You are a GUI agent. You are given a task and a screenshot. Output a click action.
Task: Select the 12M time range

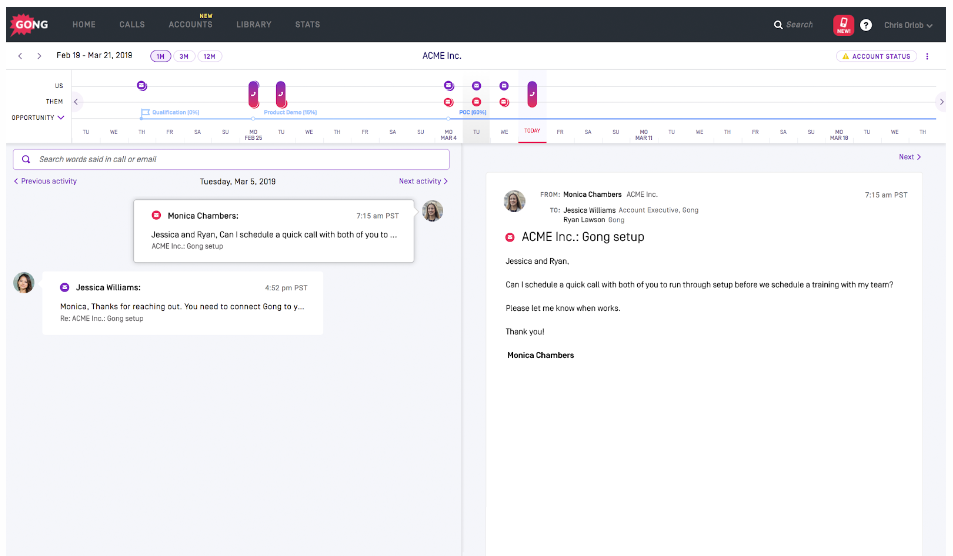coord(209,57)
